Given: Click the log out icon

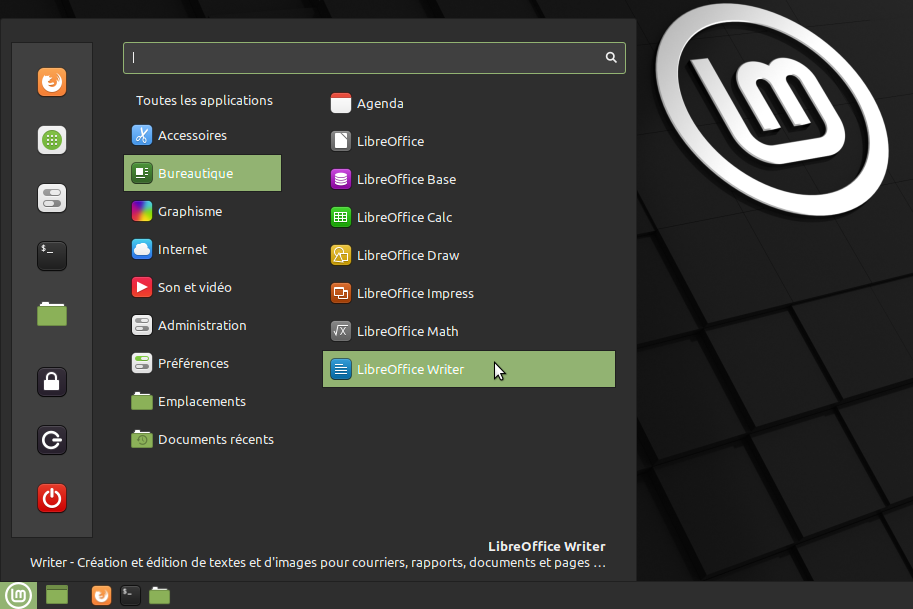Looking at the screenshot, I should 52,440.
